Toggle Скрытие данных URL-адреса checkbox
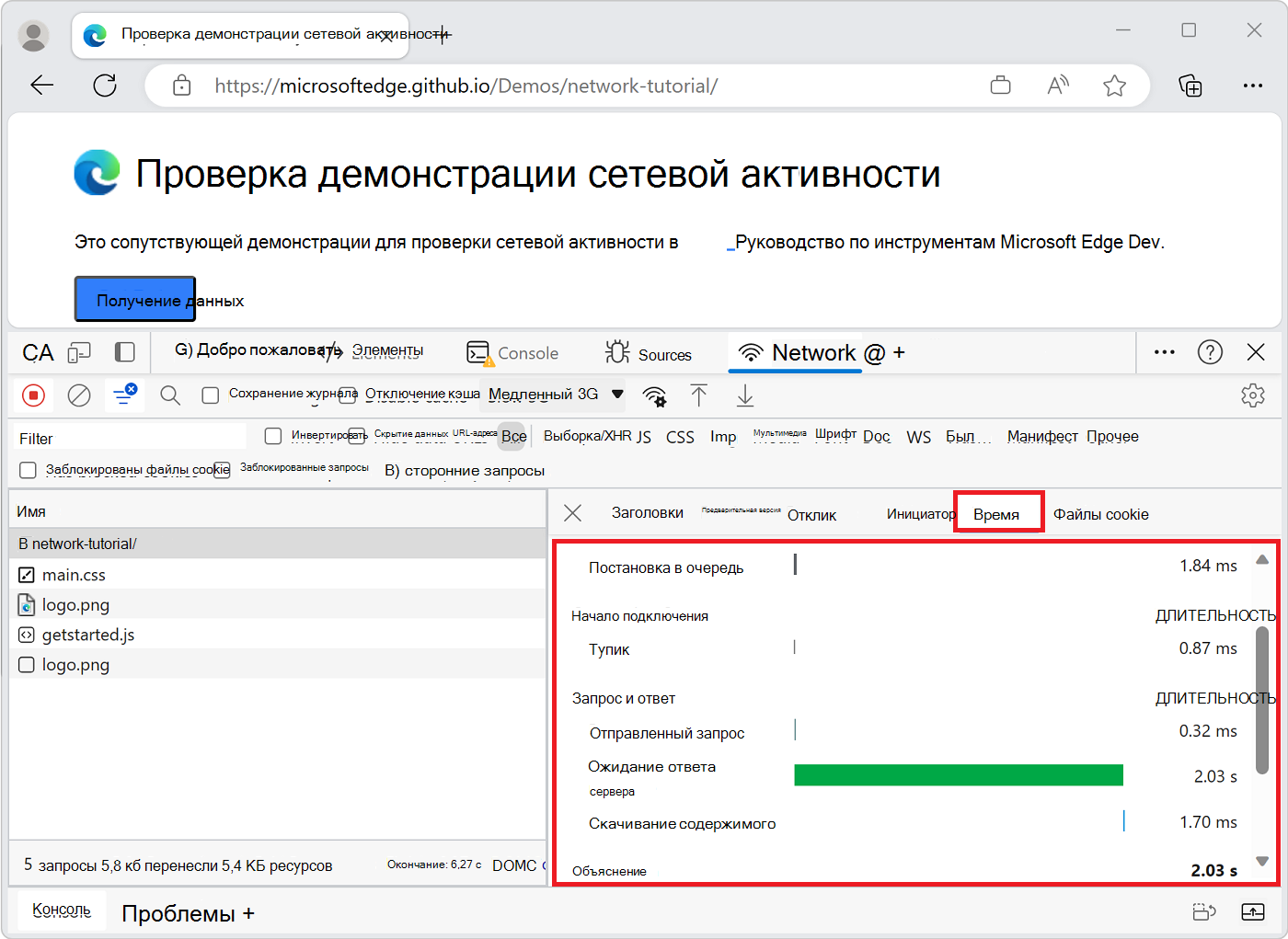Image resolution: width=1288 pixels, height=939 pixels. click(x=359, y=435)
